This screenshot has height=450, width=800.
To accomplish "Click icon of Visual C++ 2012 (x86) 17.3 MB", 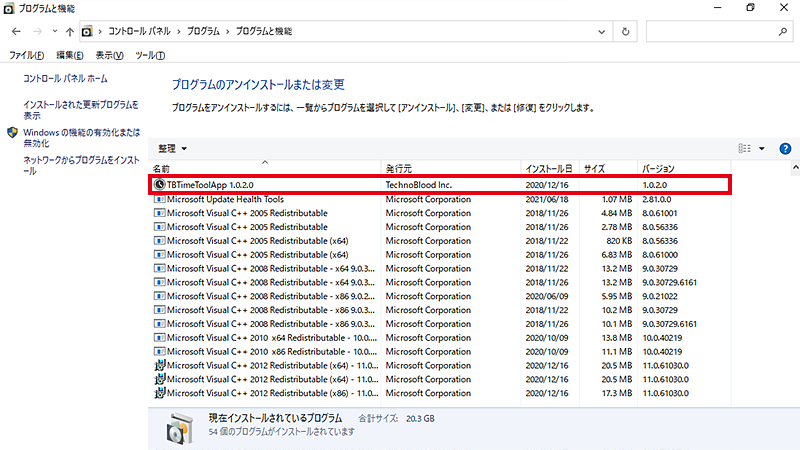I will coord(160,393).
